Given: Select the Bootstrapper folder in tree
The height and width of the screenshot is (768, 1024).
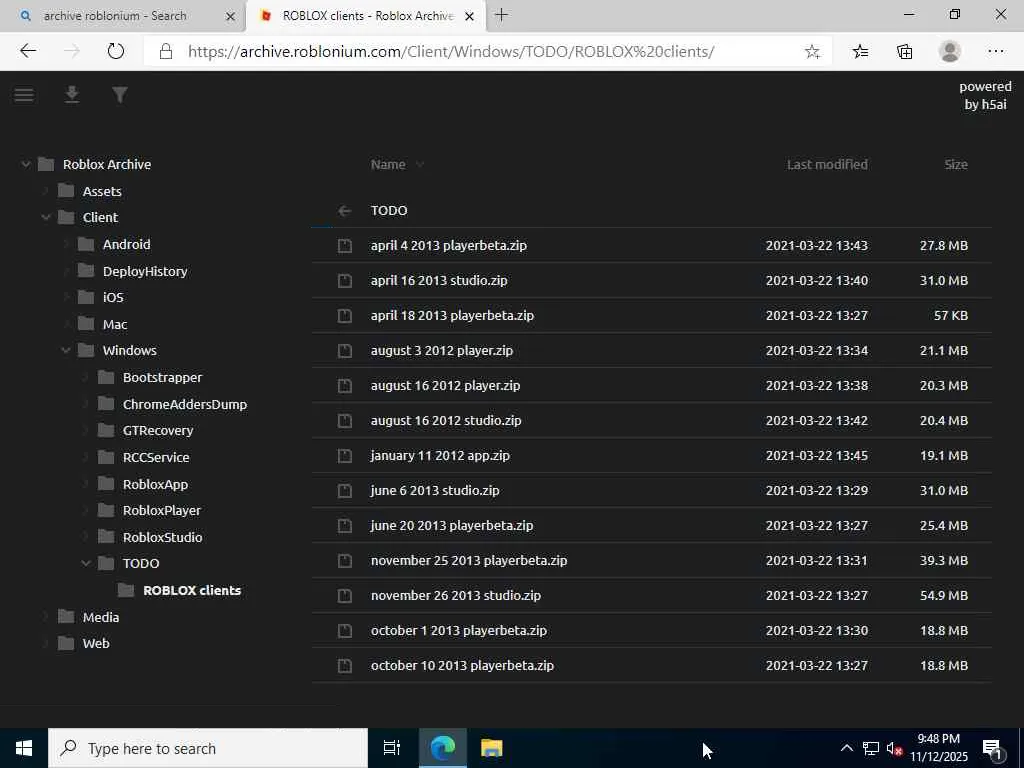Looking at the screenshot, I should [x=162, y=377].
